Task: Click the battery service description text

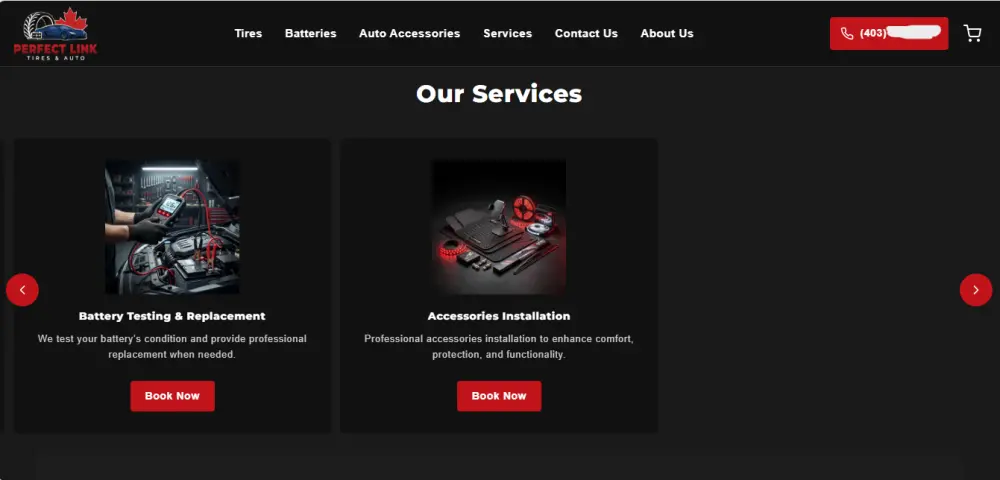Action: click(x=172, y=347)
